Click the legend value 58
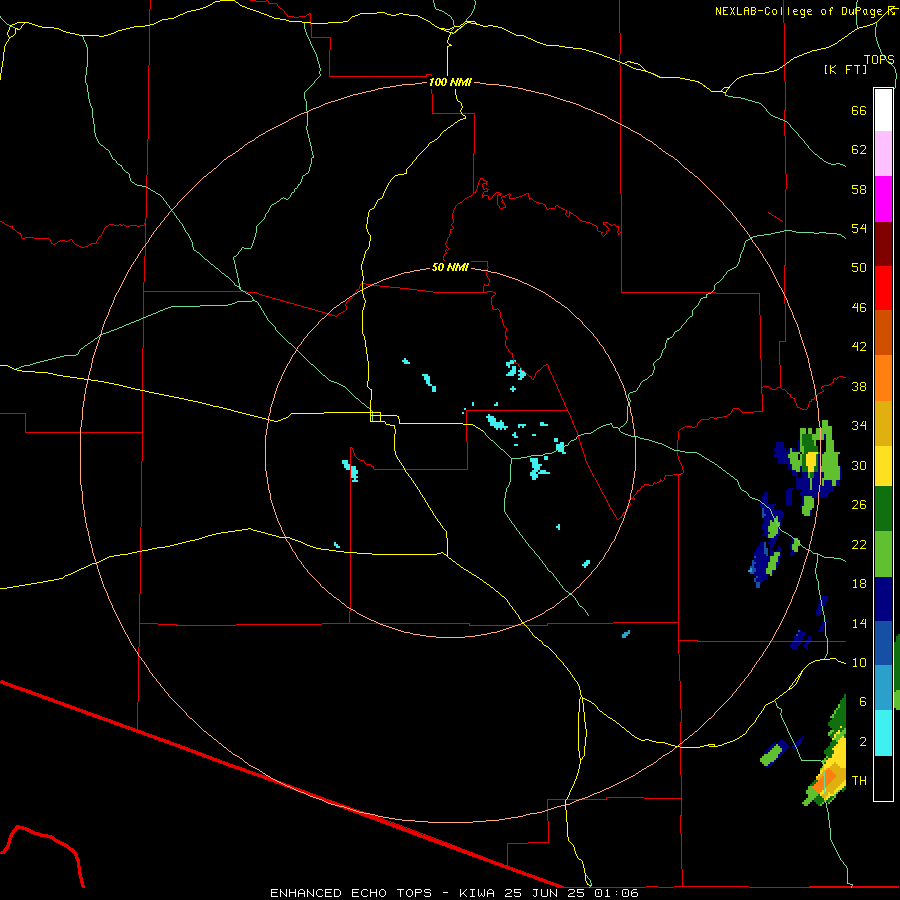Screen dimensions: 900x900 pos(859,189)
